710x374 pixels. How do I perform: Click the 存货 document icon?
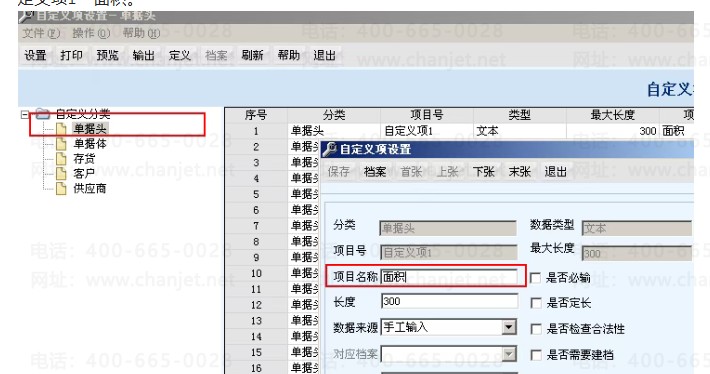(61, 159)
